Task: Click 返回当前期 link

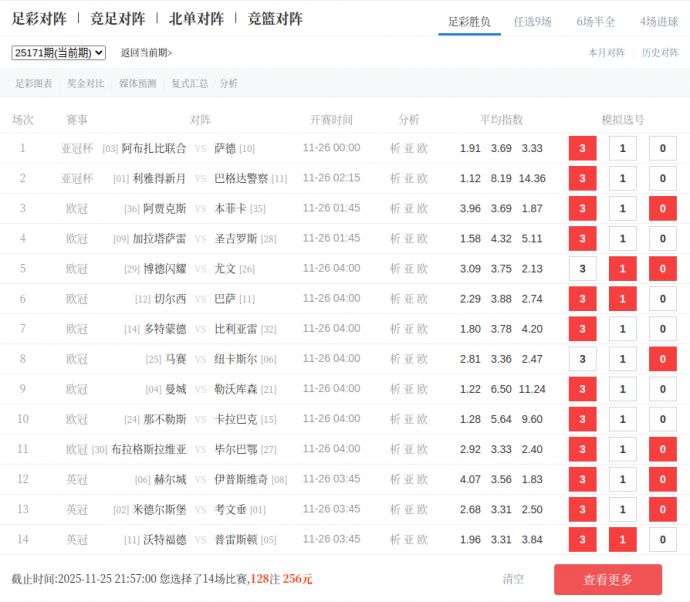Action: tap(146, 53)
